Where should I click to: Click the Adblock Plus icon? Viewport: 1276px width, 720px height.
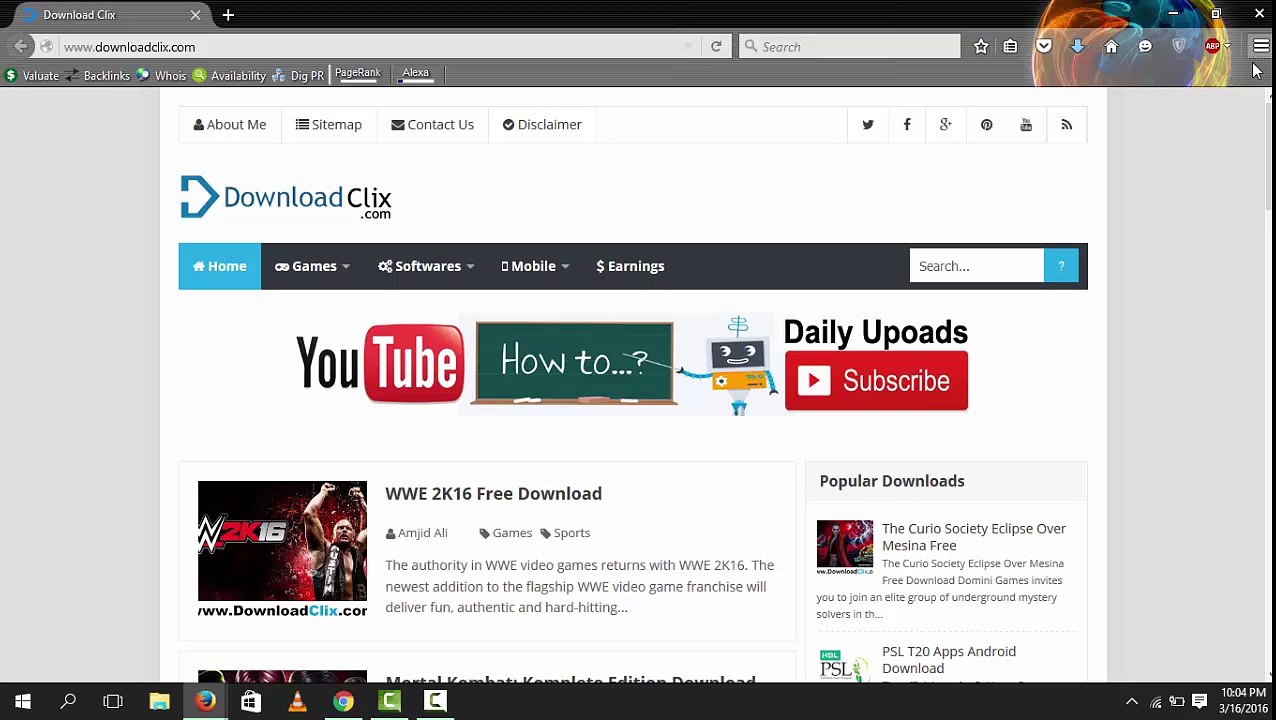(x=1212, y=47)
